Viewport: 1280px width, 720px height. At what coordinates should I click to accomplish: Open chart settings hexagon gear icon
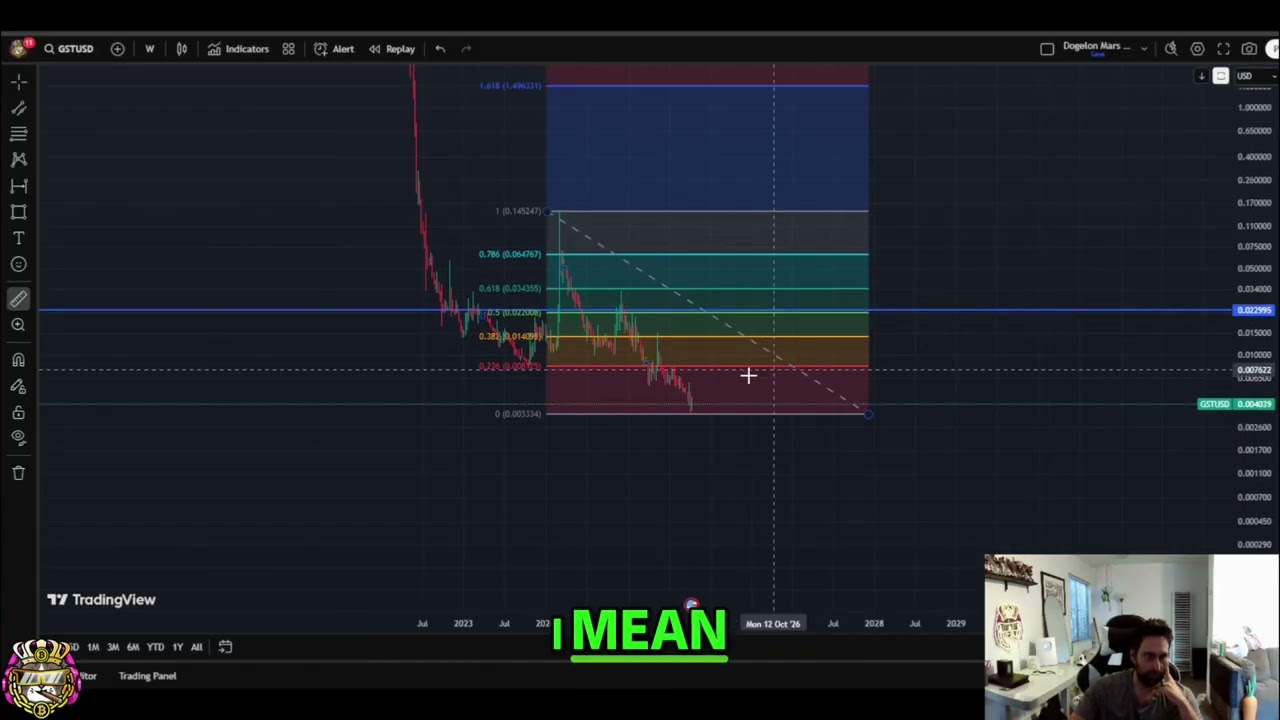1197,49
